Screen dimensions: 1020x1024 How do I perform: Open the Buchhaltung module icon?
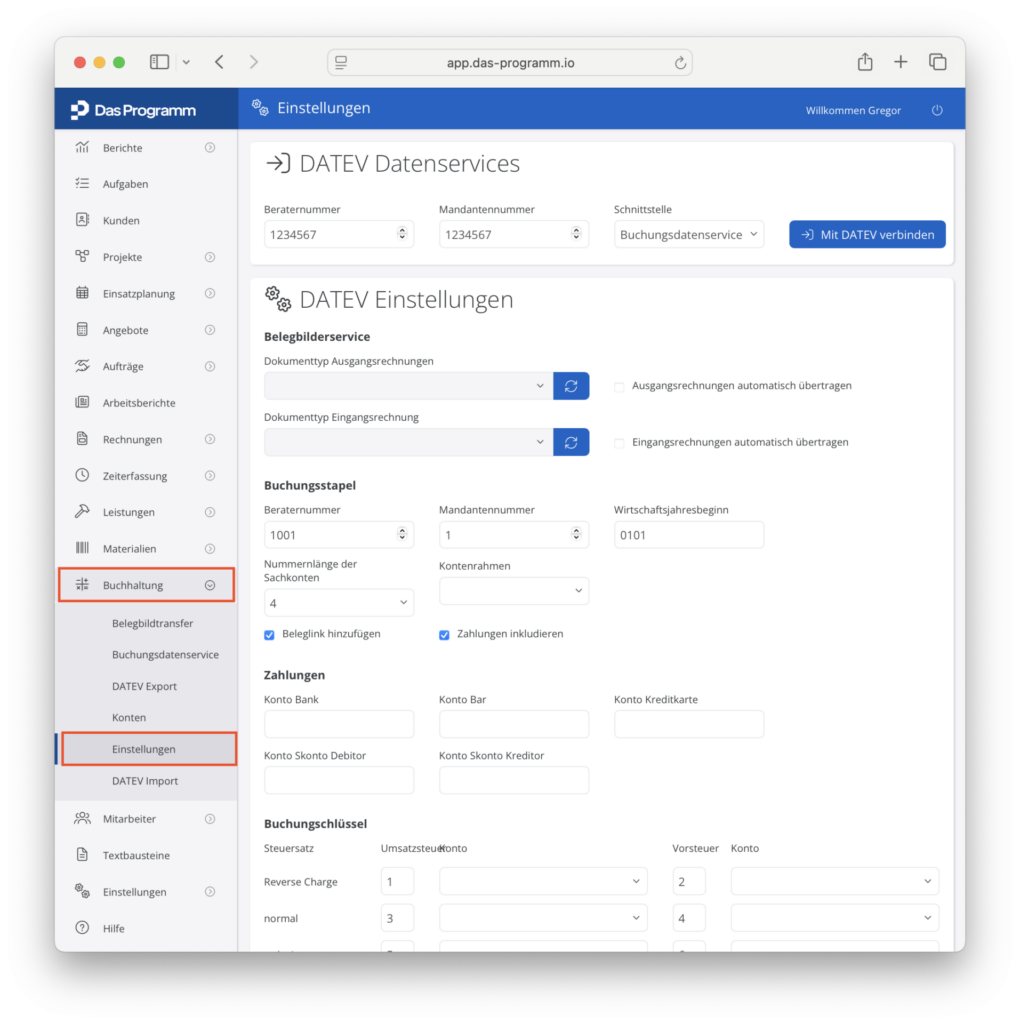click(x=83, y=584)
